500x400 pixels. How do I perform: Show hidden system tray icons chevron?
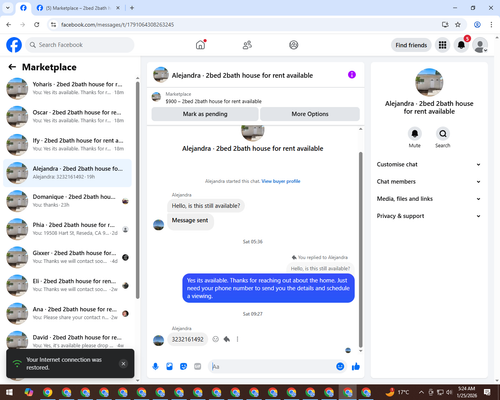(421, 392)
